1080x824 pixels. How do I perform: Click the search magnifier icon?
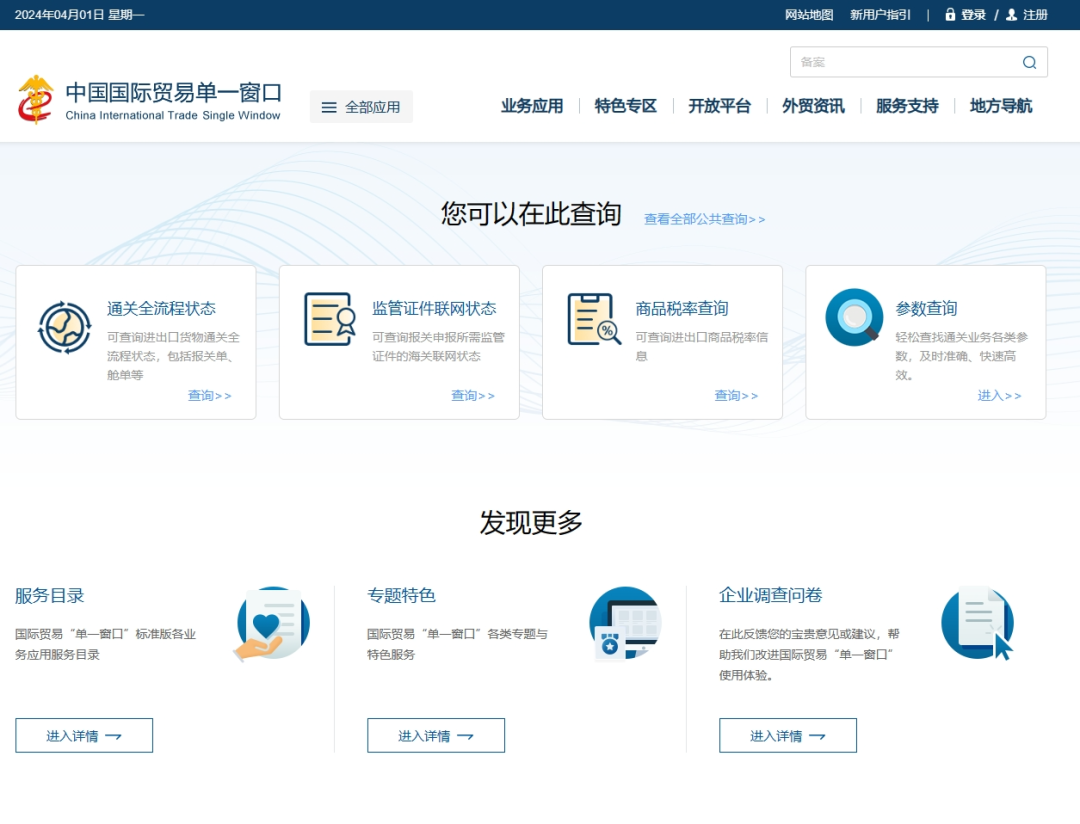(x=1029, y=62)
